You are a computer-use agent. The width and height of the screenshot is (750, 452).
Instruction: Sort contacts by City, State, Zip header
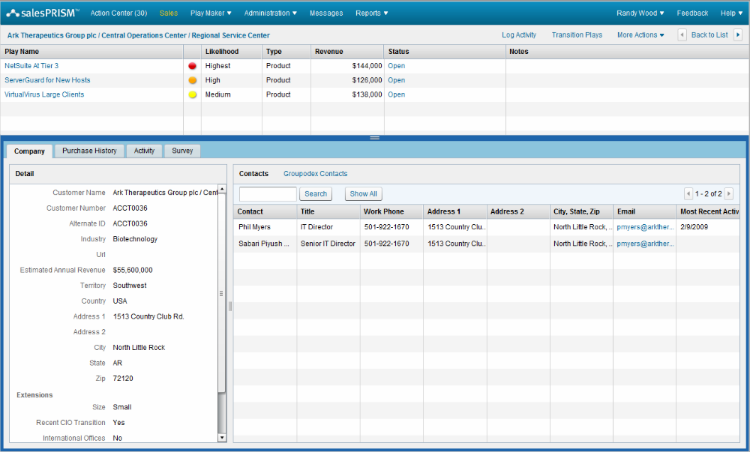[581, 211]
